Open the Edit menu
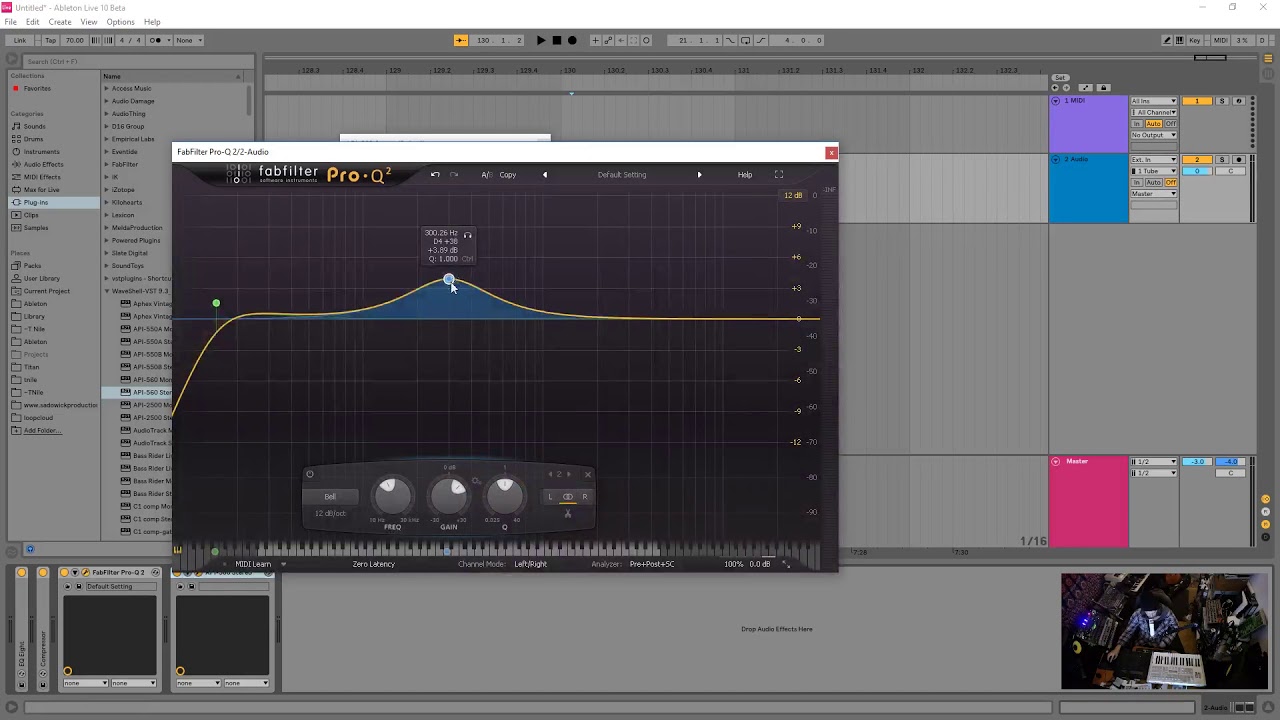Viewport: 1280px width, 720px height. click(33, 22)
